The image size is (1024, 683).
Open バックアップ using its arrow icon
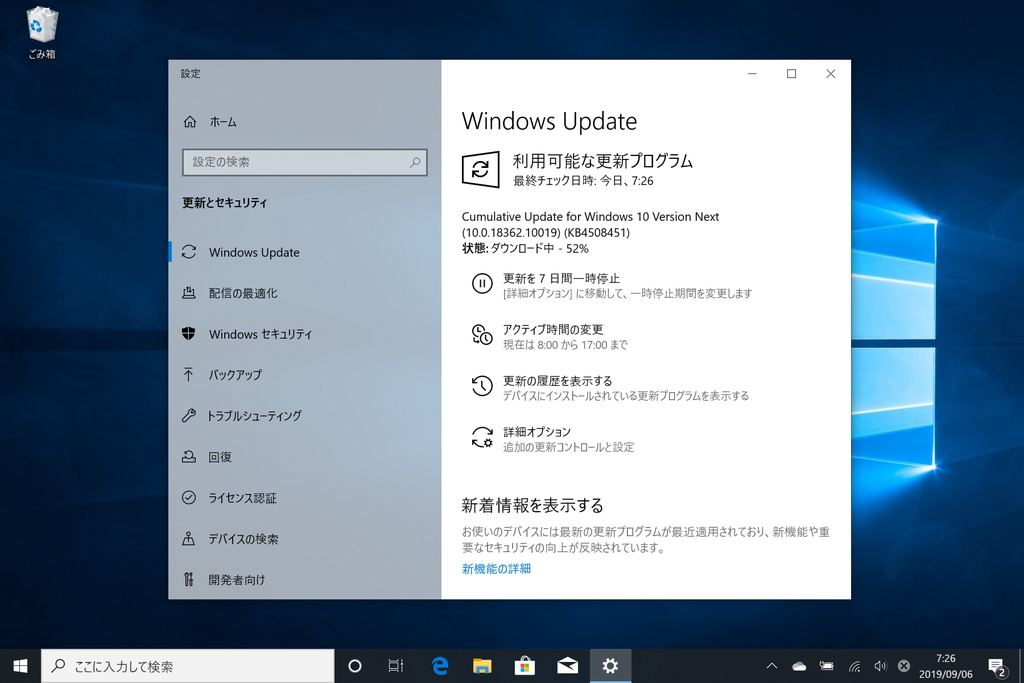pyautogui.click(x=189, y=375)
